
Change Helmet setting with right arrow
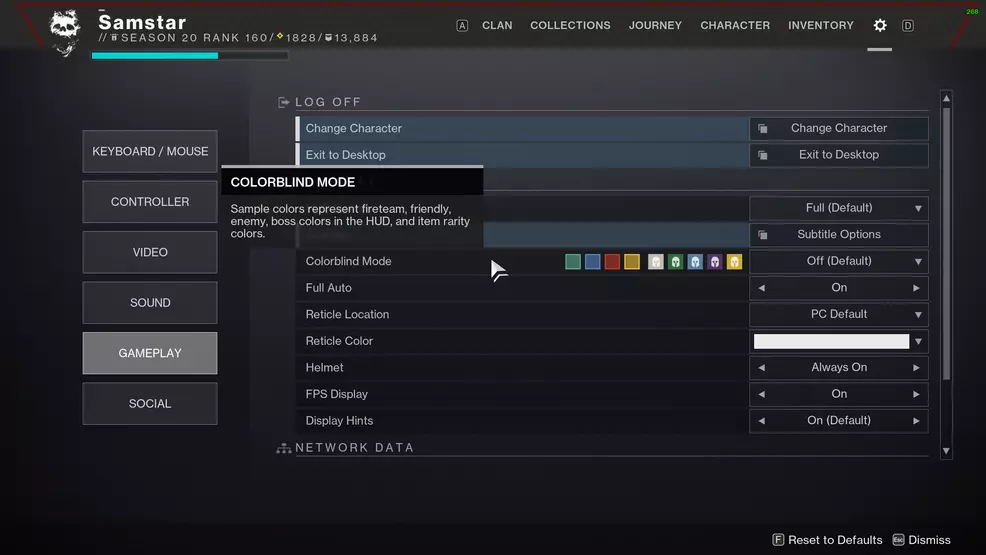916,368
